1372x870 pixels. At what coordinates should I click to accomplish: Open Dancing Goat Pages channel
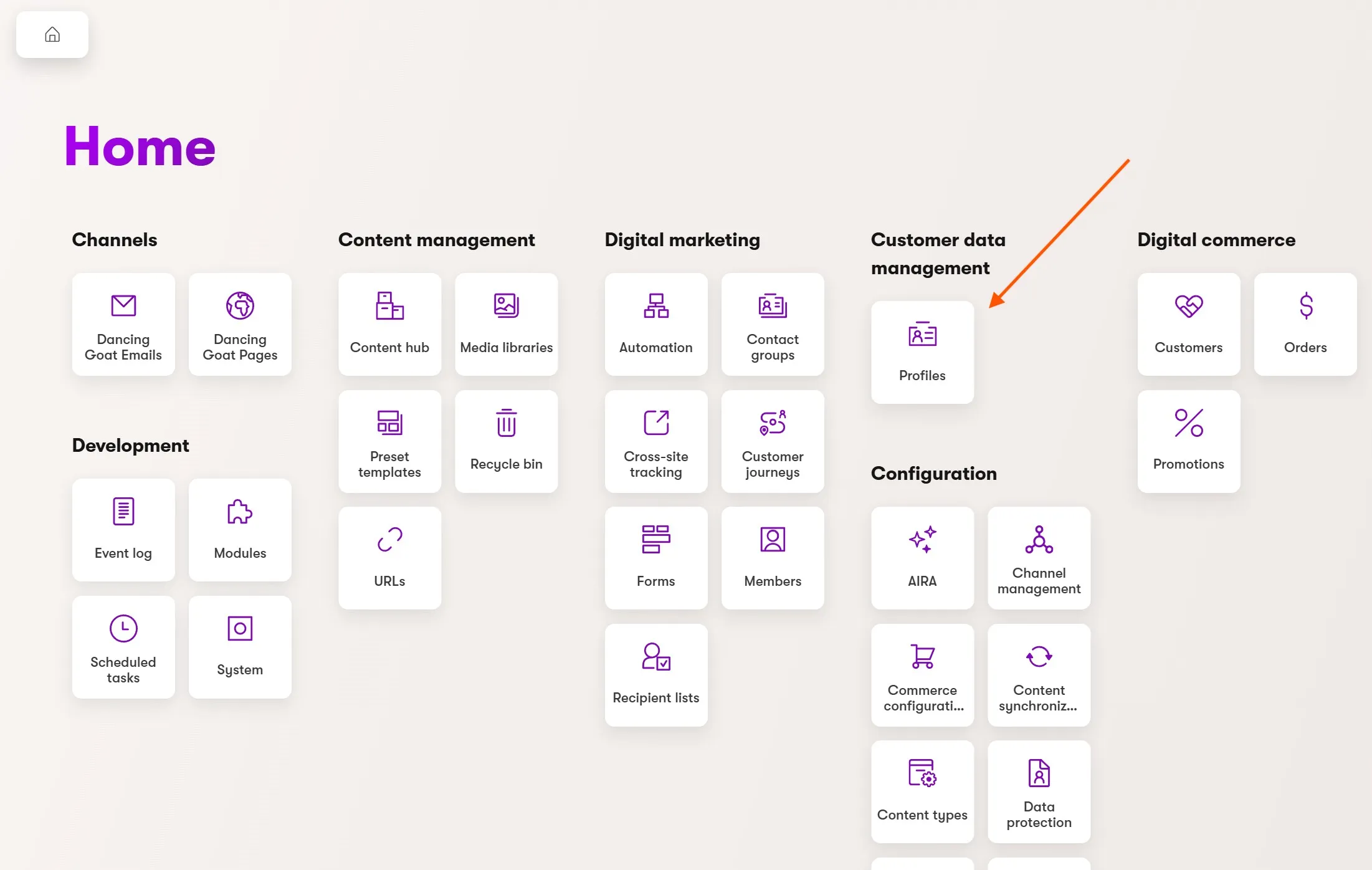pos(240,324)
